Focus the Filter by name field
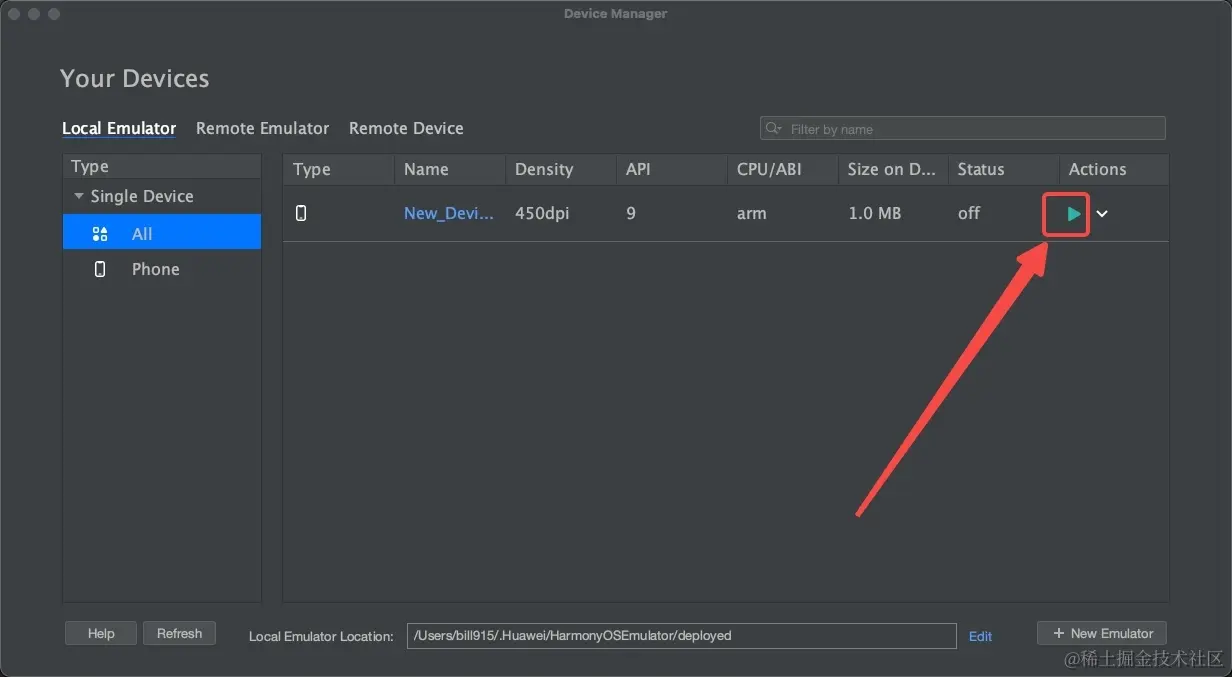 pos(970,129)
